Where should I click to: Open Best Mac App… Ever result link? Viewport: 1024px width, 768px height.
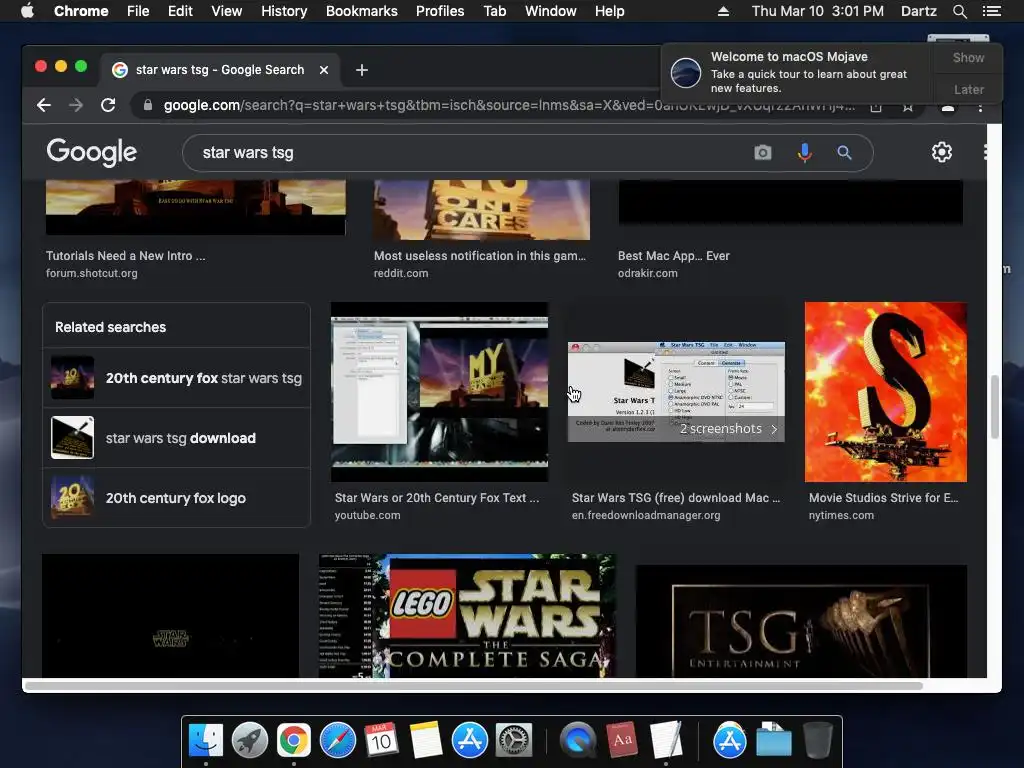pos(674,256)
